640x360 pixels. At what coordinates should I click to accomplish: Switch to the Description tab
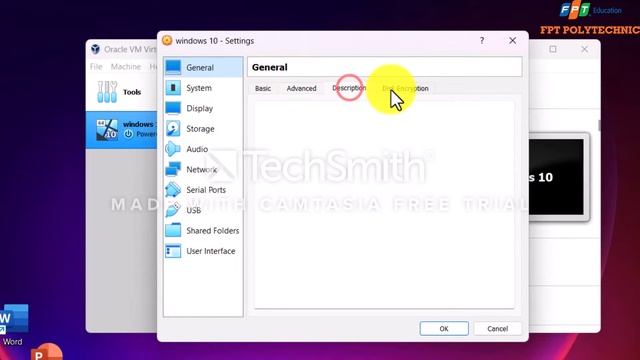[349, 88]
